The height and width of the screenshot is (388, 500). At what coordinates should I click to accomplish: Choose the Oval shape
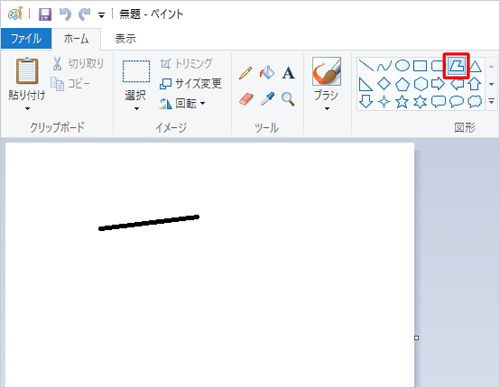[x=402, y=66]
